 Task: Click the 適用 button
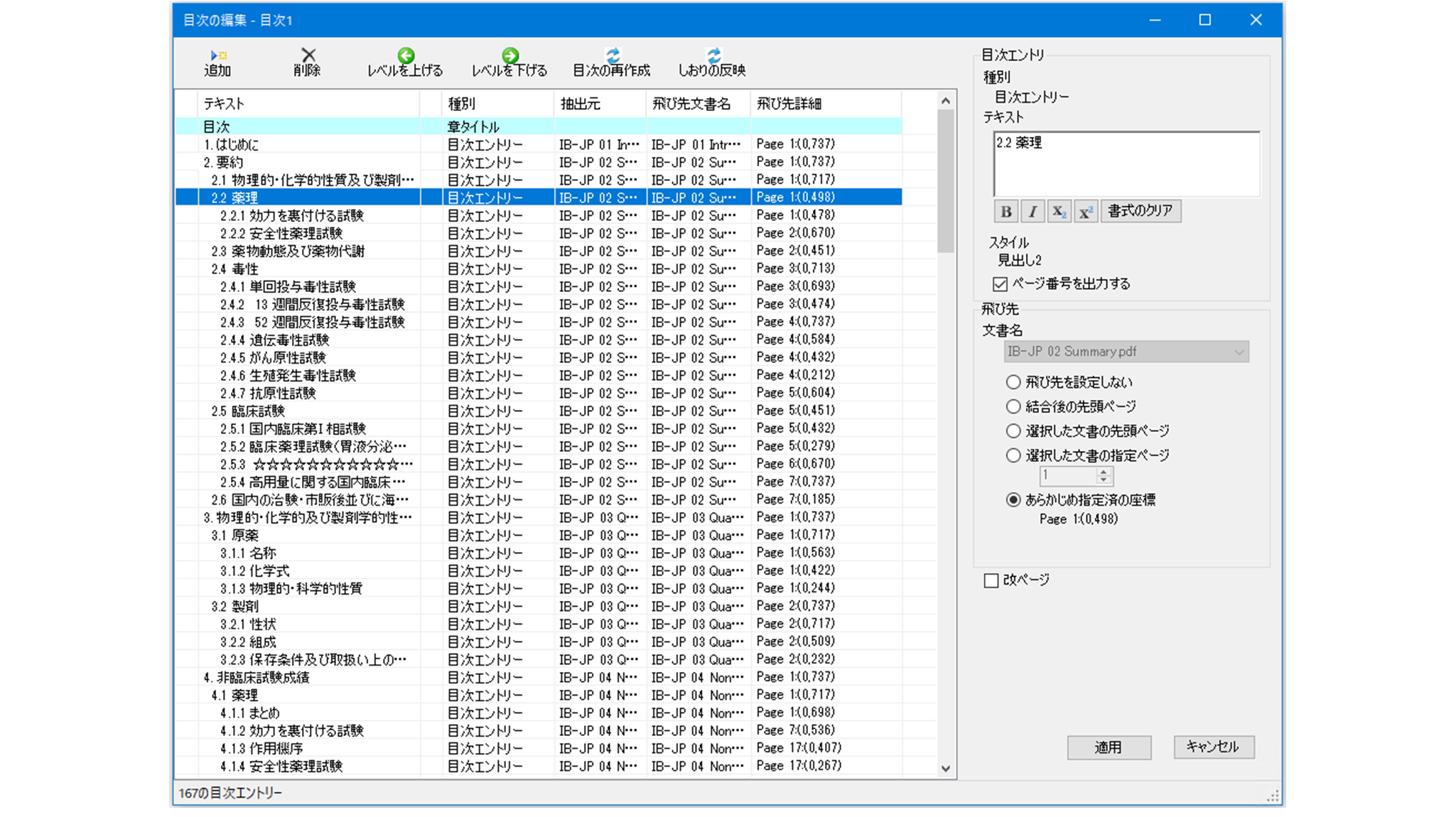click(1108, 747)
